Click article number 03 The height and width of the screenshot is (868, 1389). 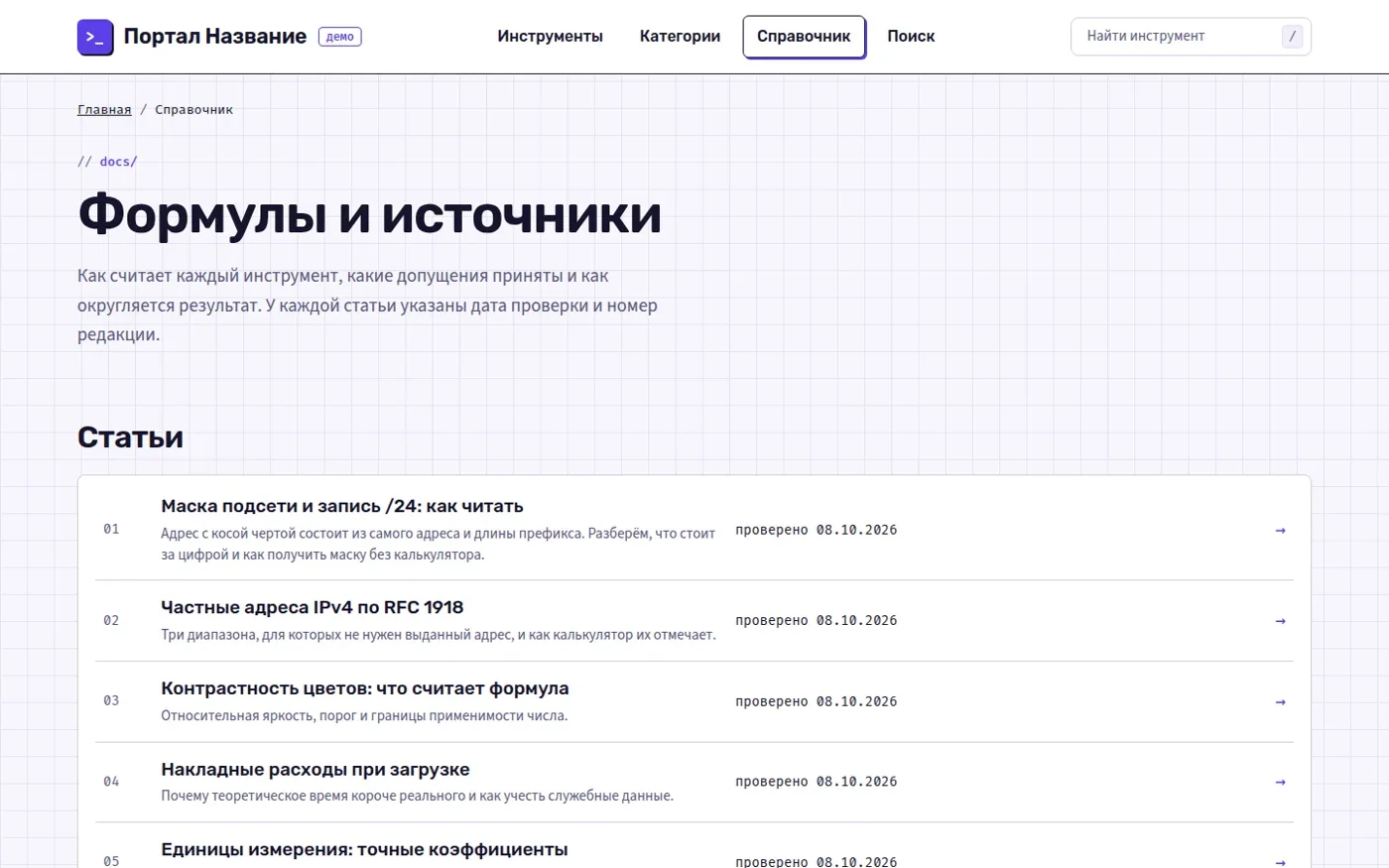point(111,701)
